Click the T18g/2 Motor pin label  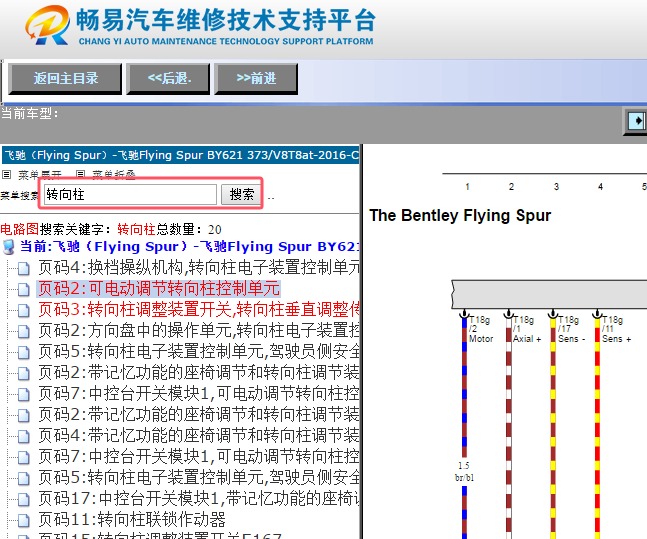(481, 329)
